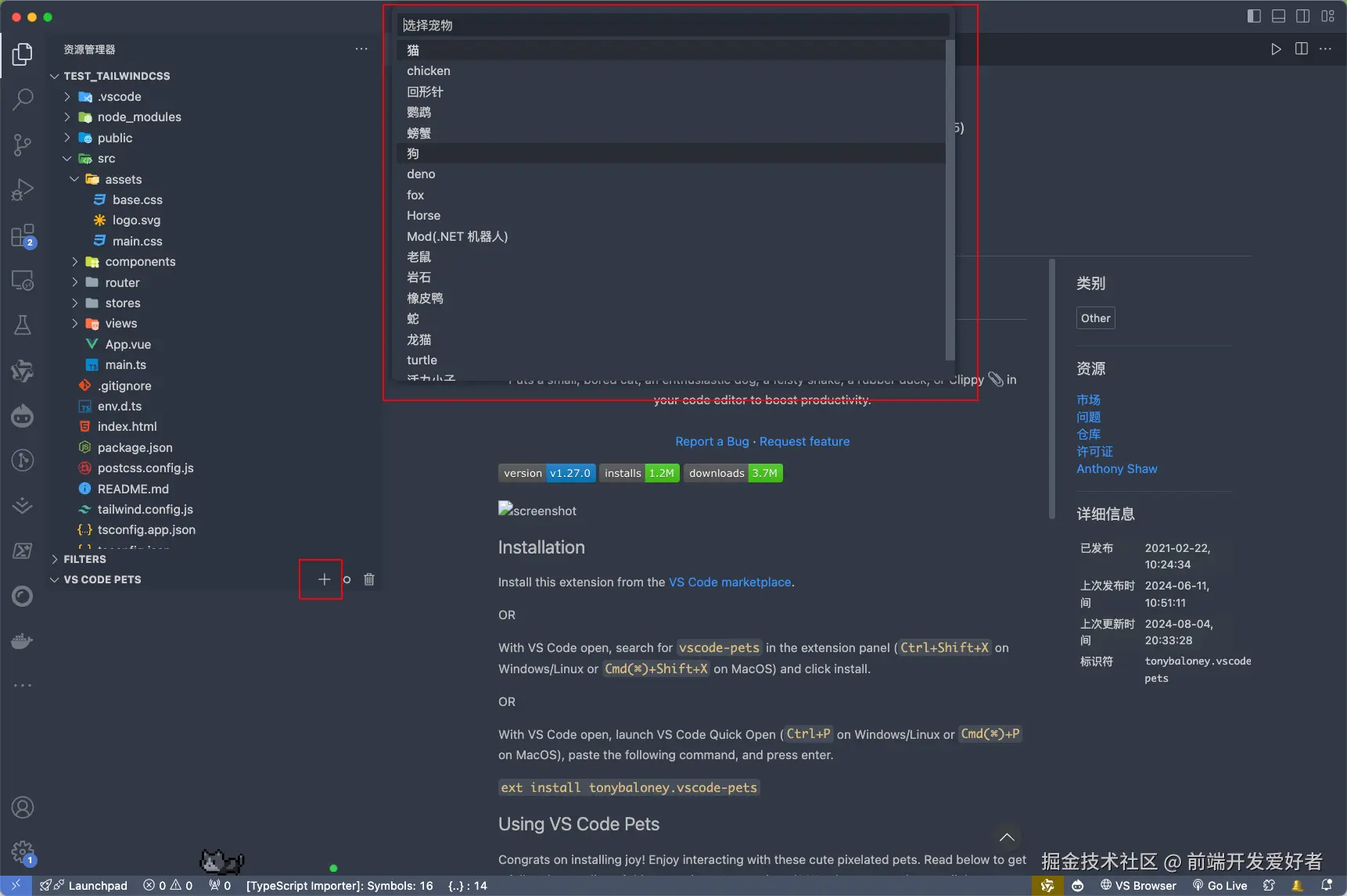Open Customize Layout menu
1347x896 pixels.
(x=1328, y=16)
